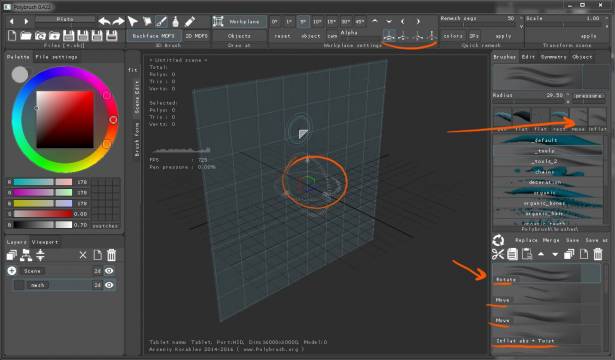Click the trash icon in the Layers panel

111,255
